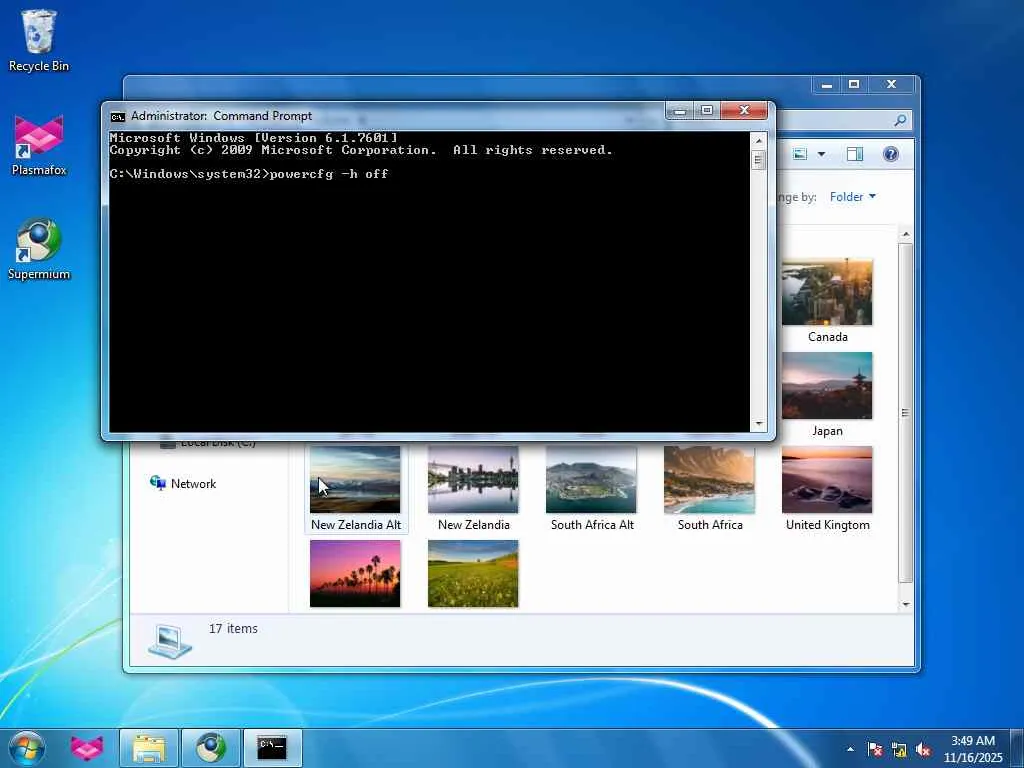Viewport: 1024px width, 768px height.
Task: Switch to the Windows Explorer taskbar button
Action: (x=149, y=748)
